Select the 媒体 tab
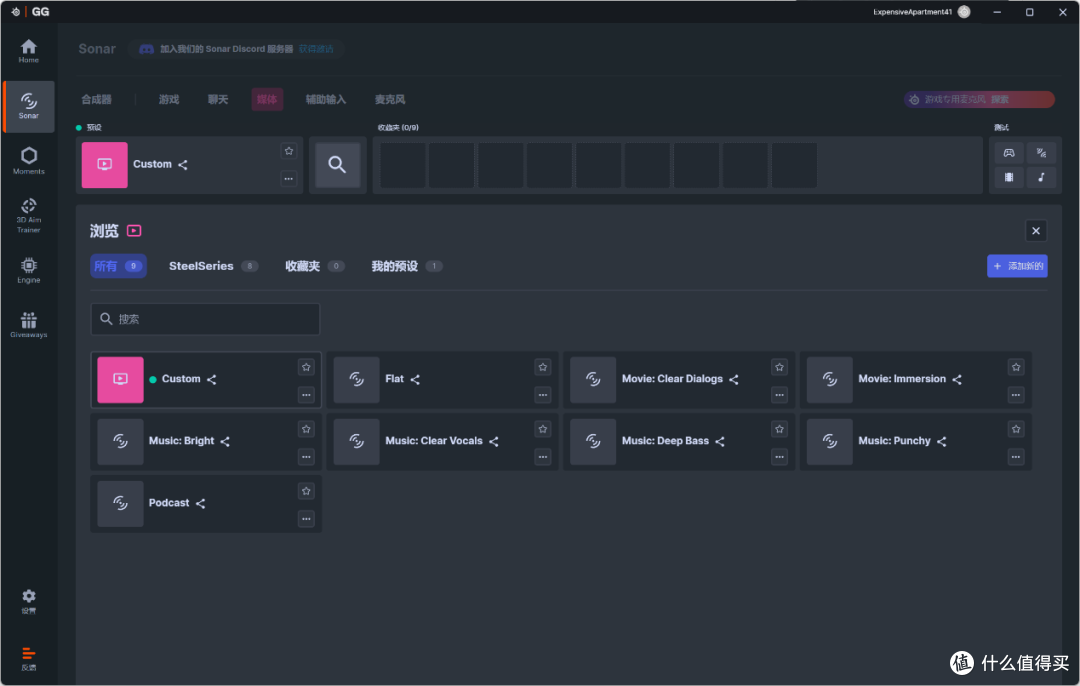The width and height of the screenshot is (1080, 686). click(267, 99)
